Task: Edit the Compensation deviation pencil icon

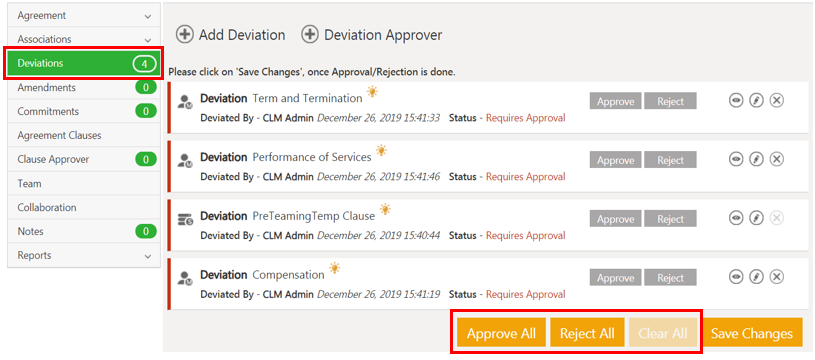Action: click(756, 277)
